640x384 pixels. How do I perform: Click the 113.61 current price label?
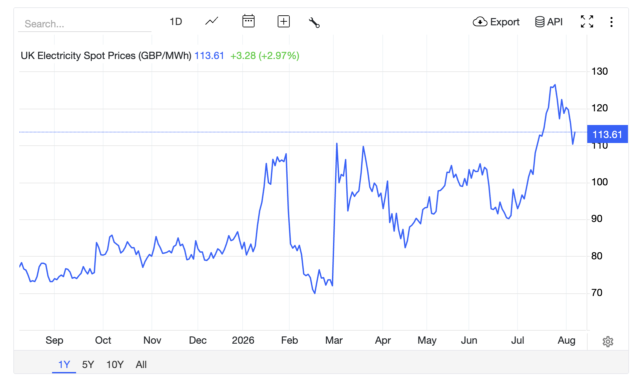607,134
